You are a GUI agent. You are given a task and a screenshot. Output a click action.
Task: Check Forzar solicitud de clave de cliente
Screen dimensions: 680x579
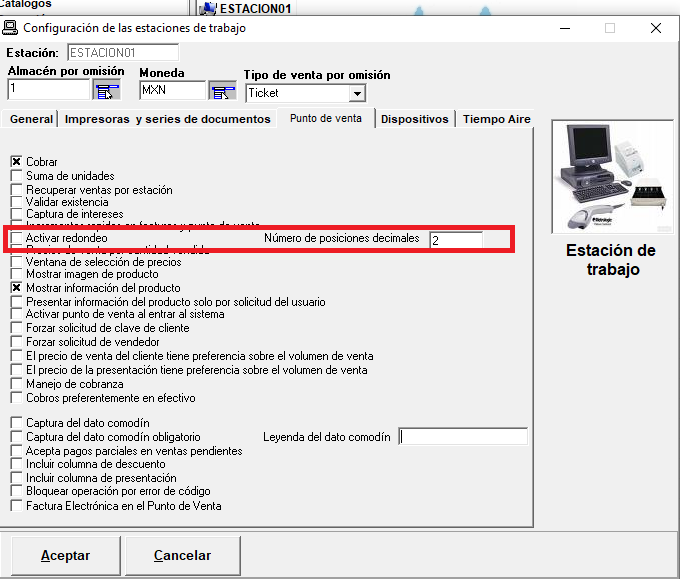coord(16,327)
